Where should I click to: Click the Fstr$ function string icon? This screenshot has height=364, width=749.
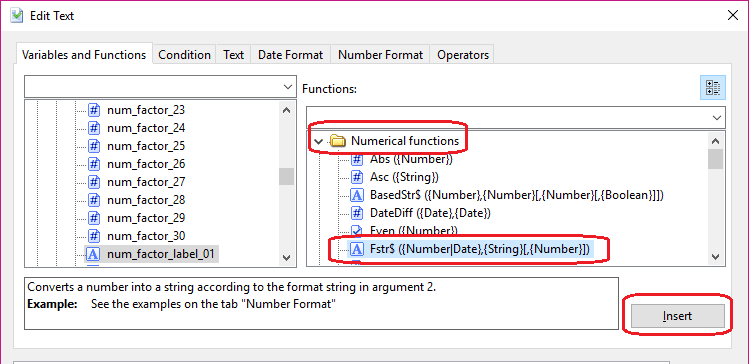357,249
